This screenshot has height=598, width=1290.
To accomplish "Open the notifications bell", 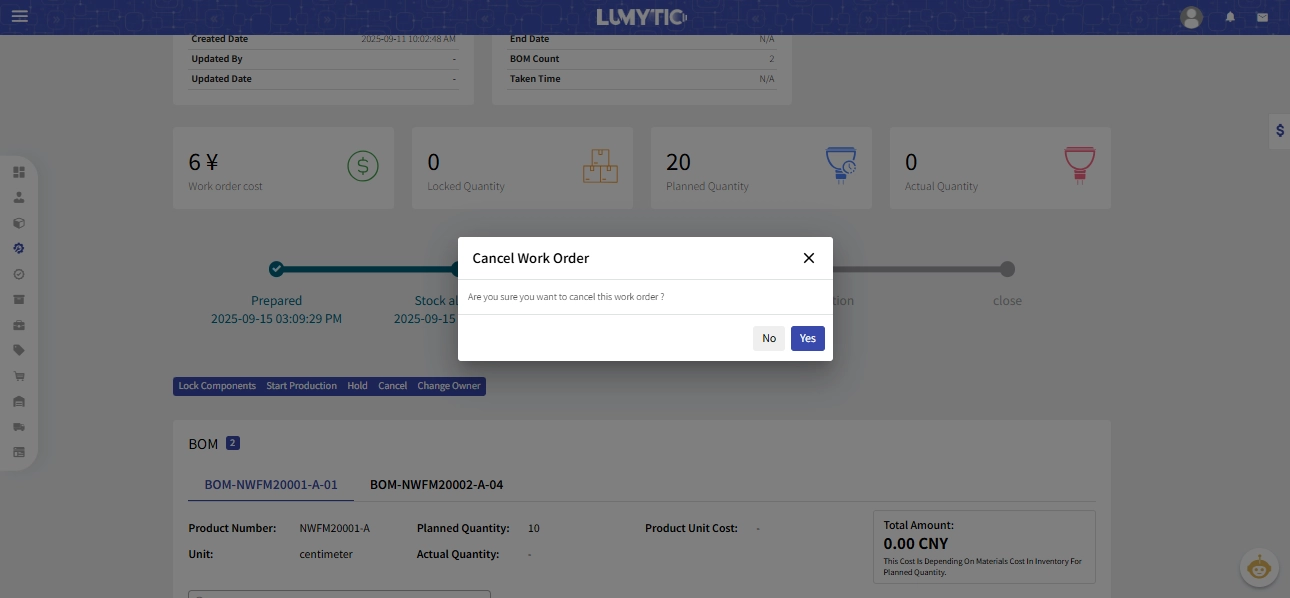I will tap(1229, 17).
